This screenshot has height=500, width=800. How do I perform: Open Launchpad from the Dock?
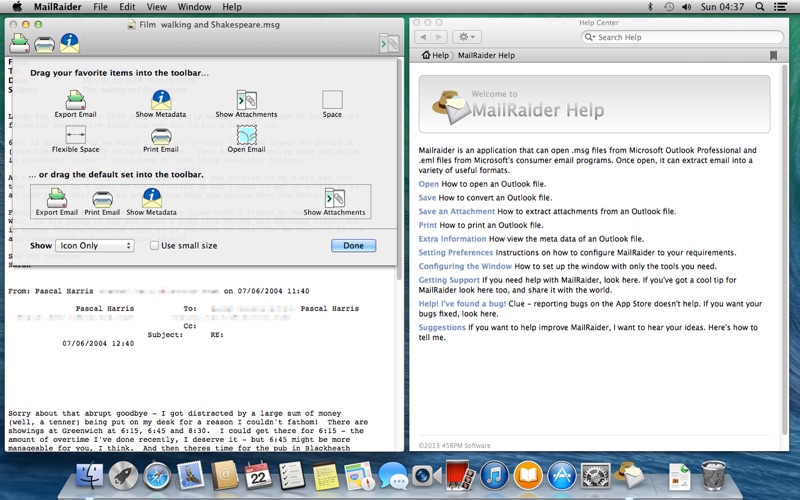123,475
